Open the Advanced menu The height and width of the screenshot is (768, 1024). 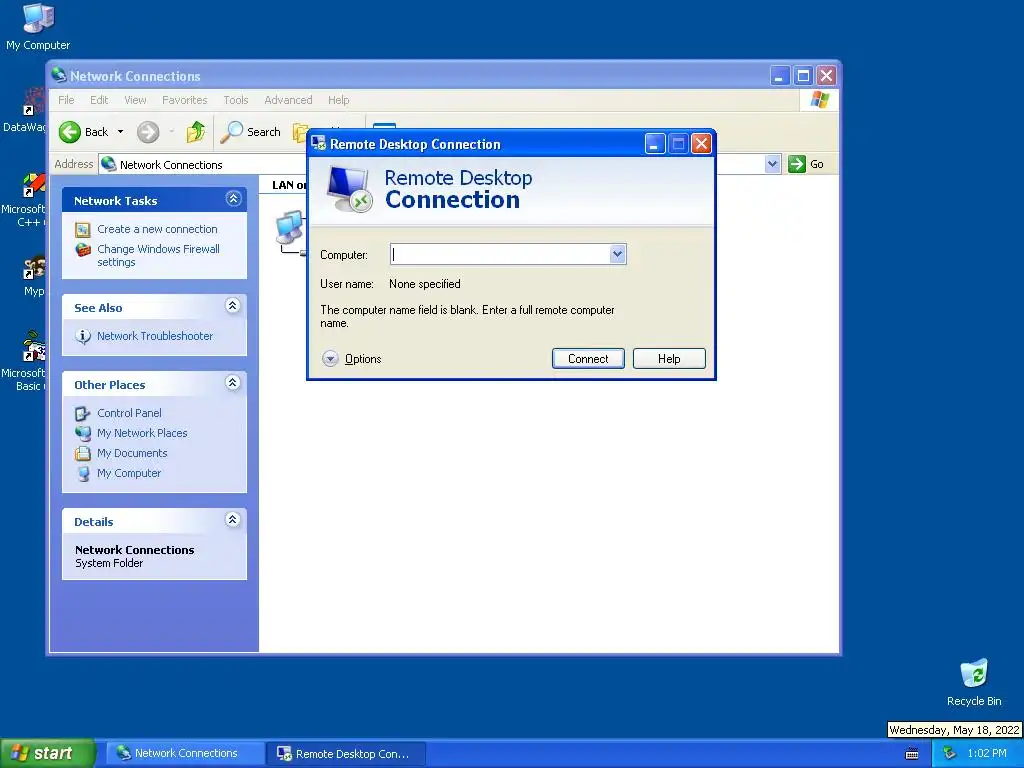[288, 100]
